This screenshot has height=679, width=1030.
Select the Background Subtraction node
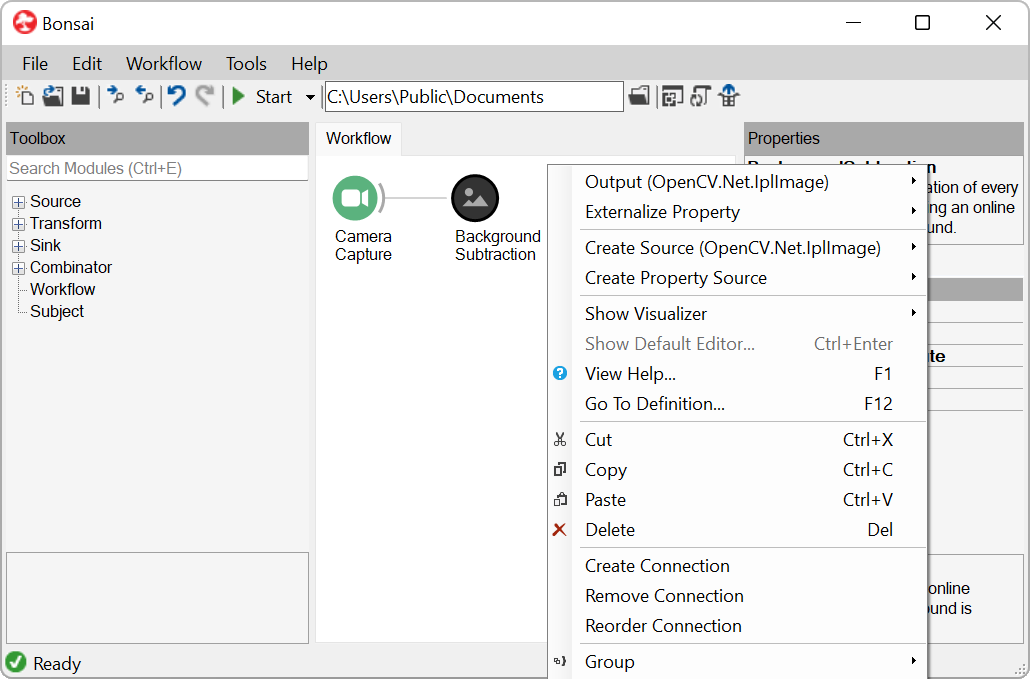[x=475, y=198]
